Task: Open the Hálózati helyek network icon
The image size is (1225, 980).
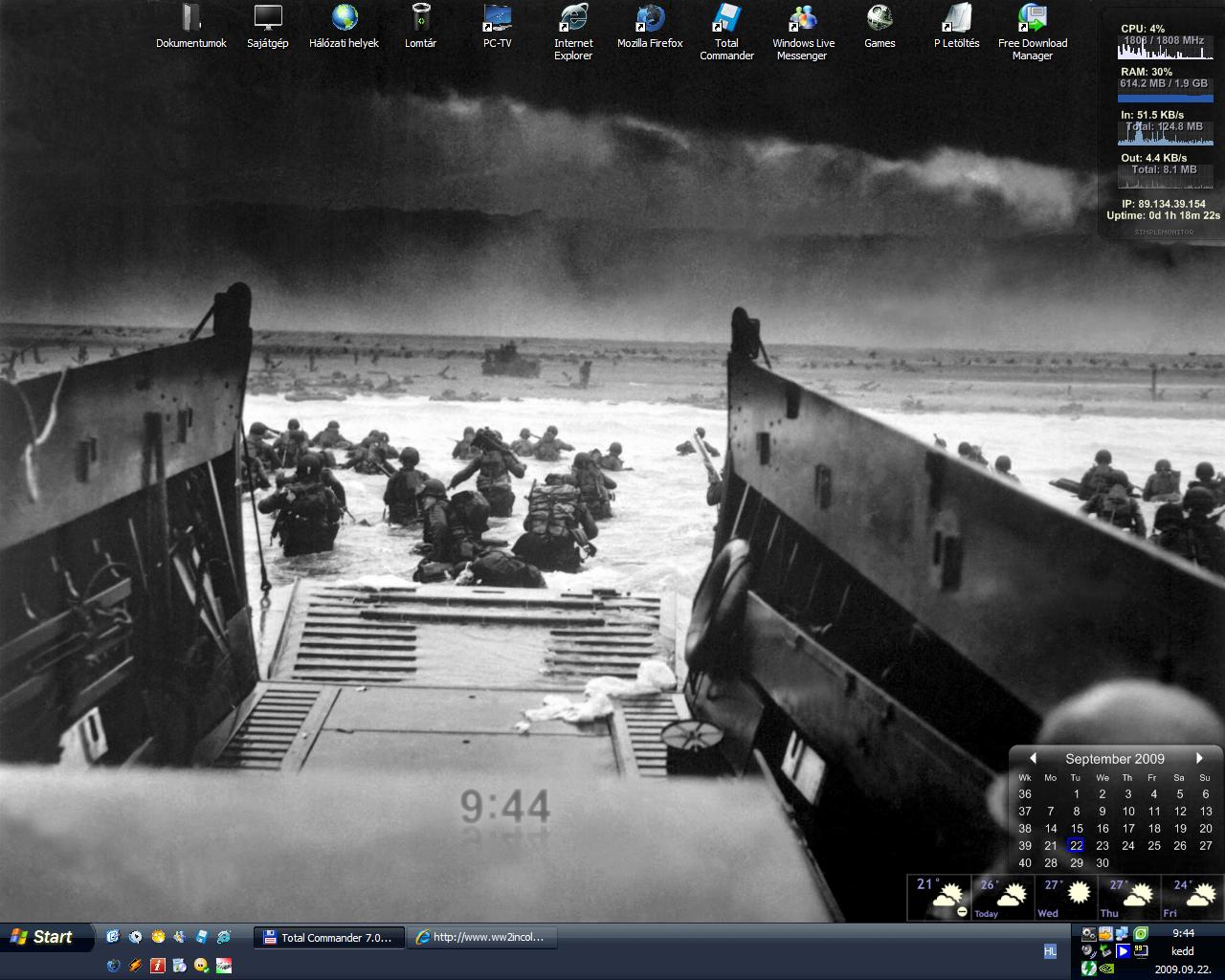Action: tap(345, 27)
